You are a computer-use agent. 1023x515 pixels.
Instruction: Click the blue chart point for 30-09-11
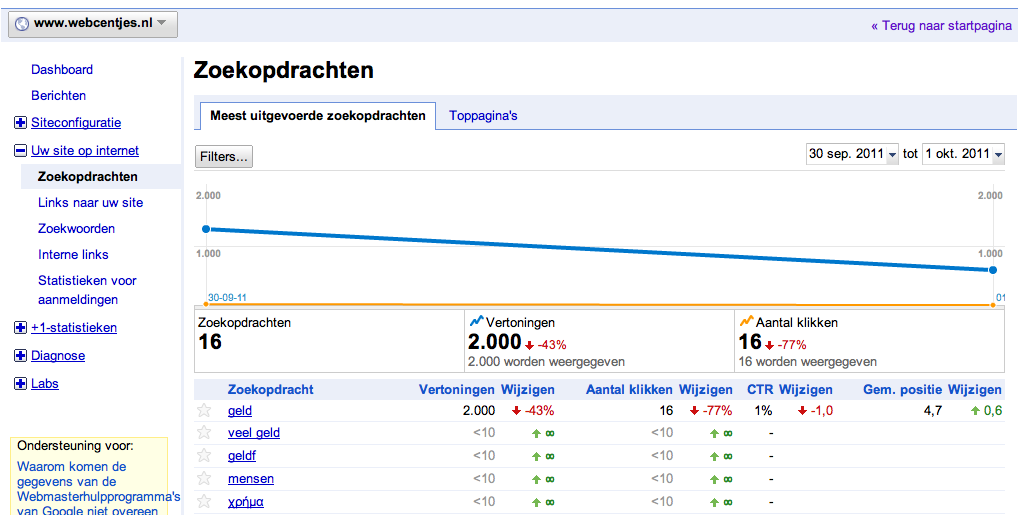(206, 229)
